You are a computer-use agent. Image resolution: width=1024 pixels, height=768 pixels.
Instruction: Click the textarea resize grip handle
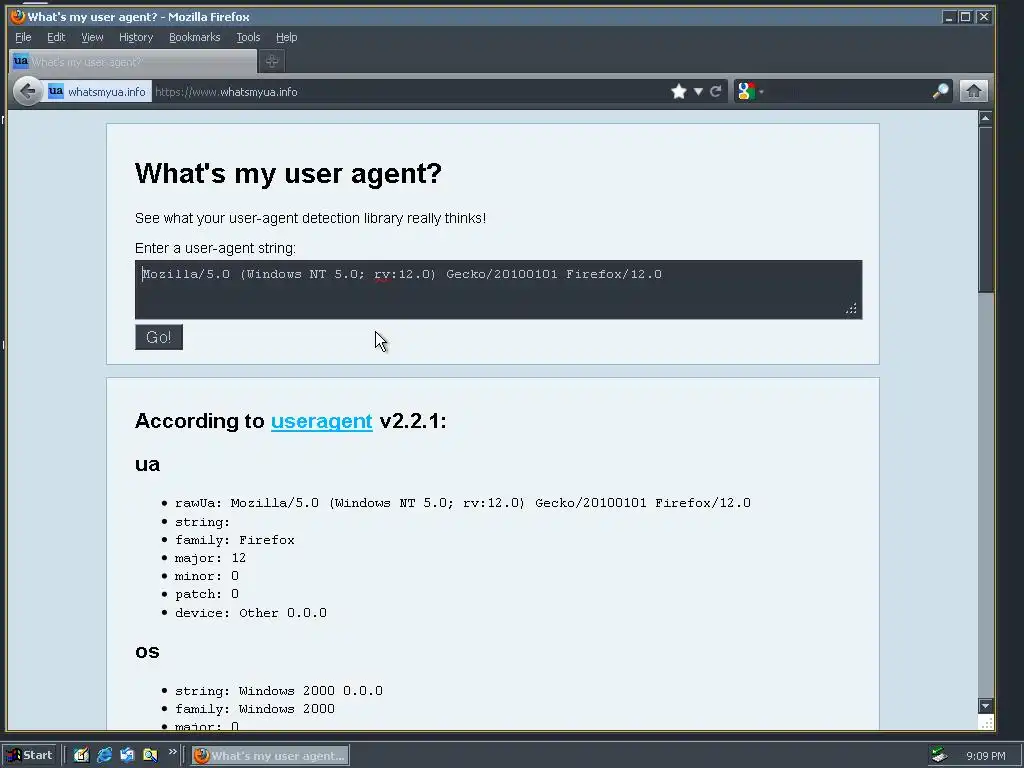[852, 309]
